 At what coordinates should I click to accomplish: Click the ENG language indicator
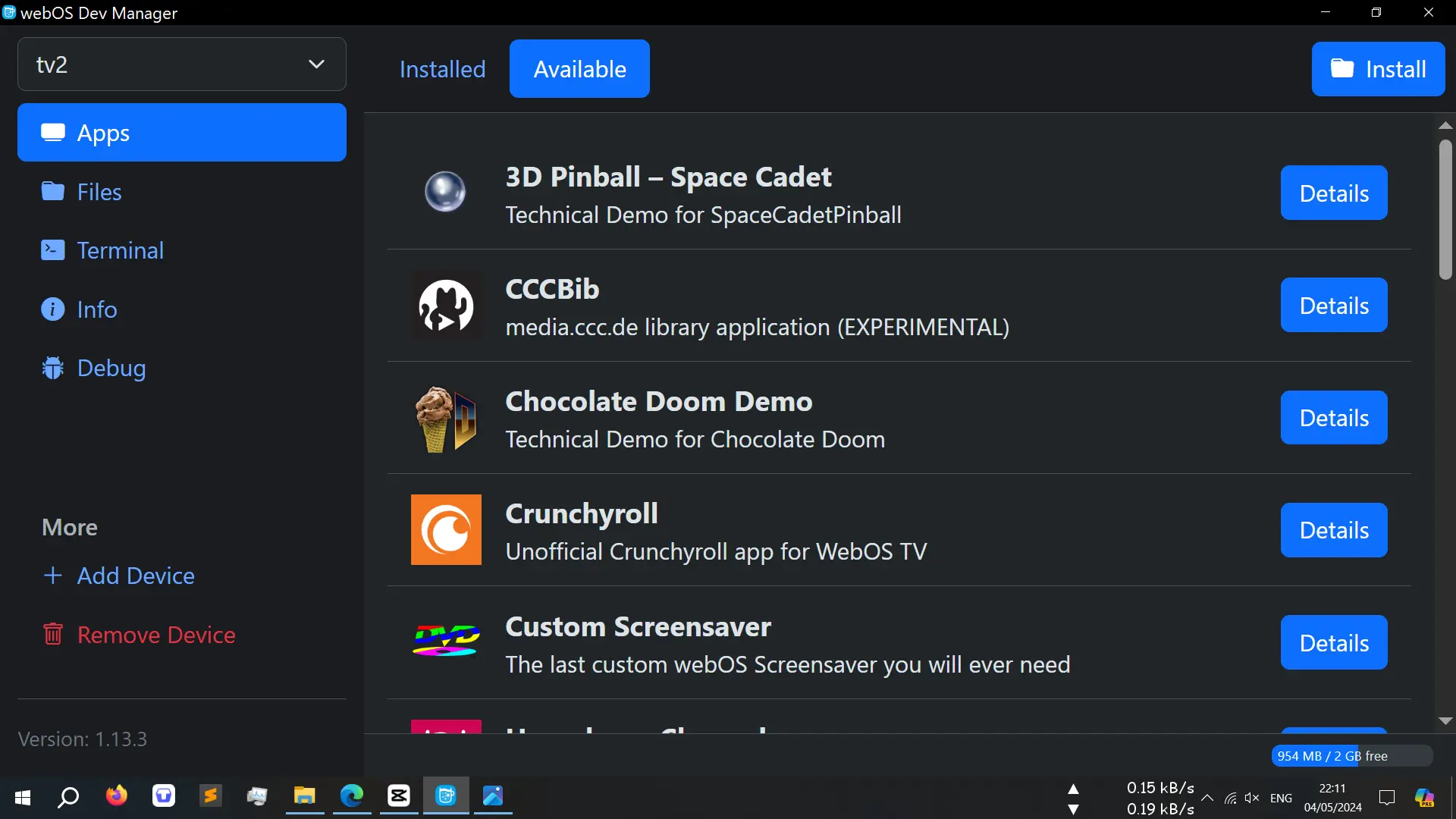[1281, 798]
